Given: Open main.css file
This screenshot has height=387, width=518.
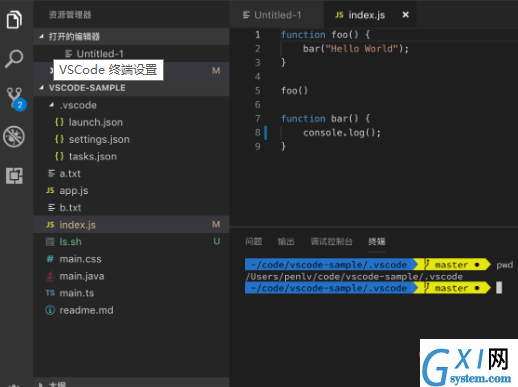Looking at the screenshot, I should tap(131, 259).
